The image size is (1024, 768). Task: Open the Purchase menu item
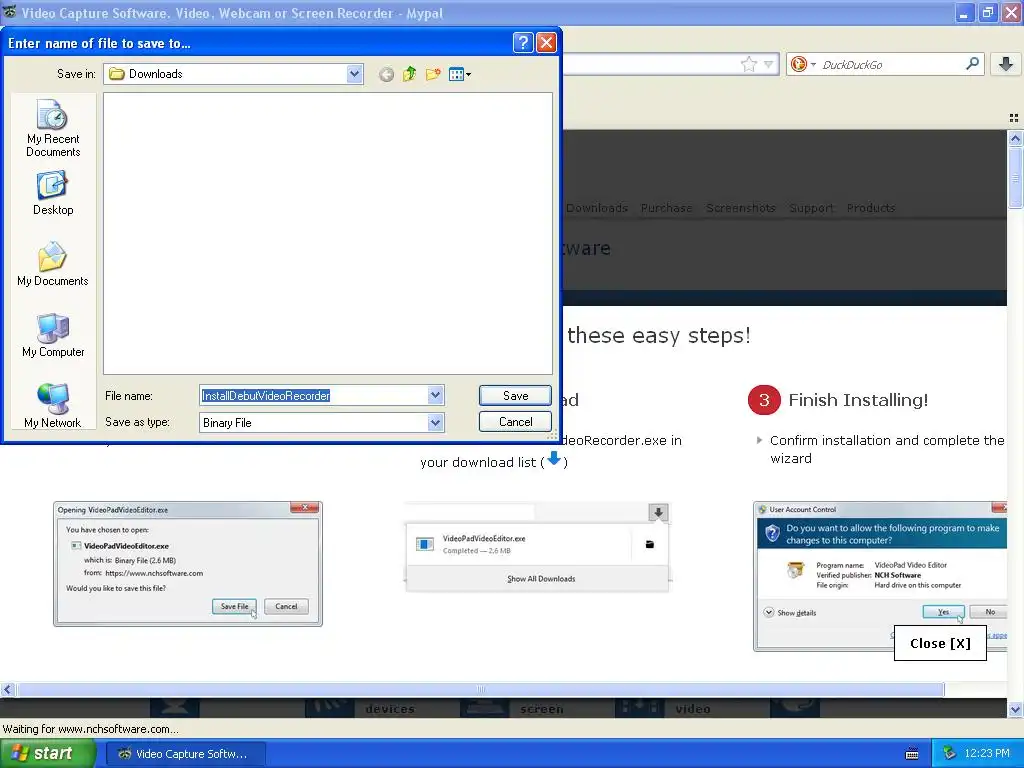666,208
